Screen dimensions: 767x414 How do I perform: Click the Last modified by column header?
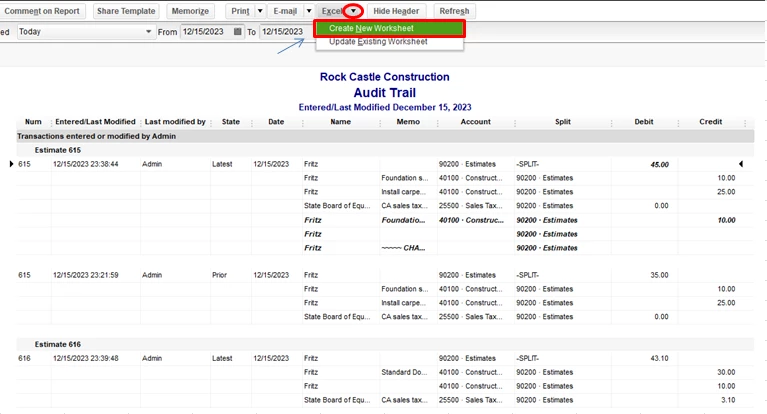(175, 122)
